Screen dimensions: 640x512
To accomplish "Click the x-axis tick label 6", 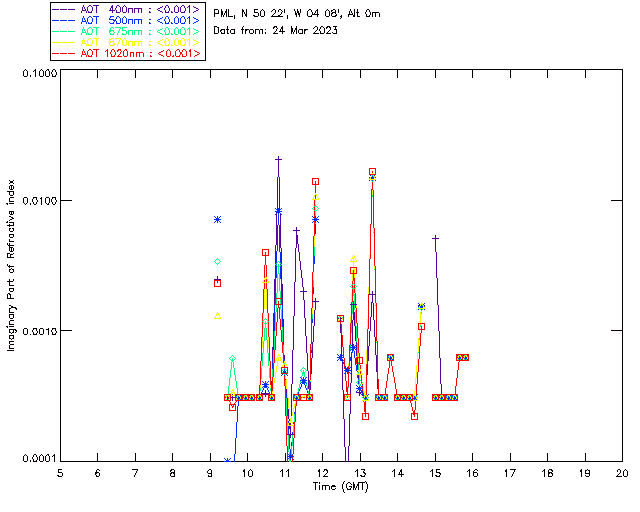I will (x=98, y=473).
